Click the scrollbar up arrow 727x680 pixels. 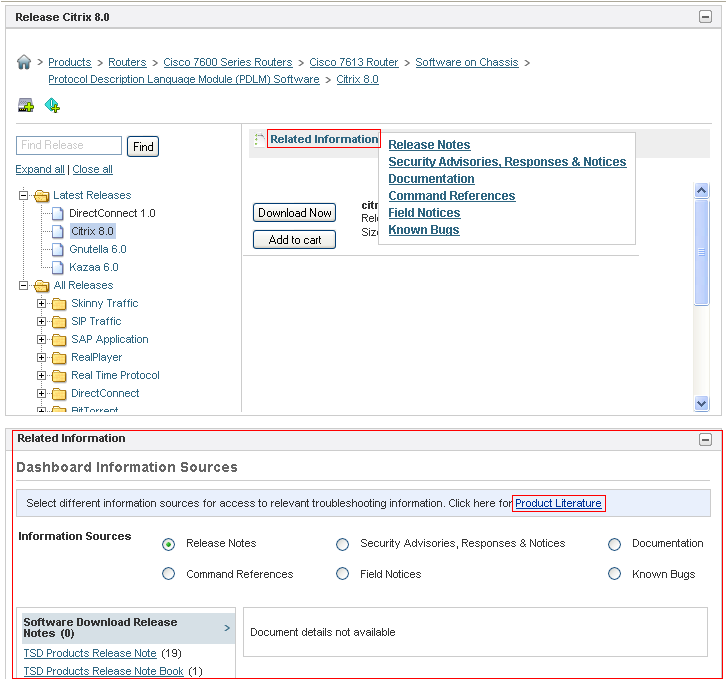coord(701,191)
